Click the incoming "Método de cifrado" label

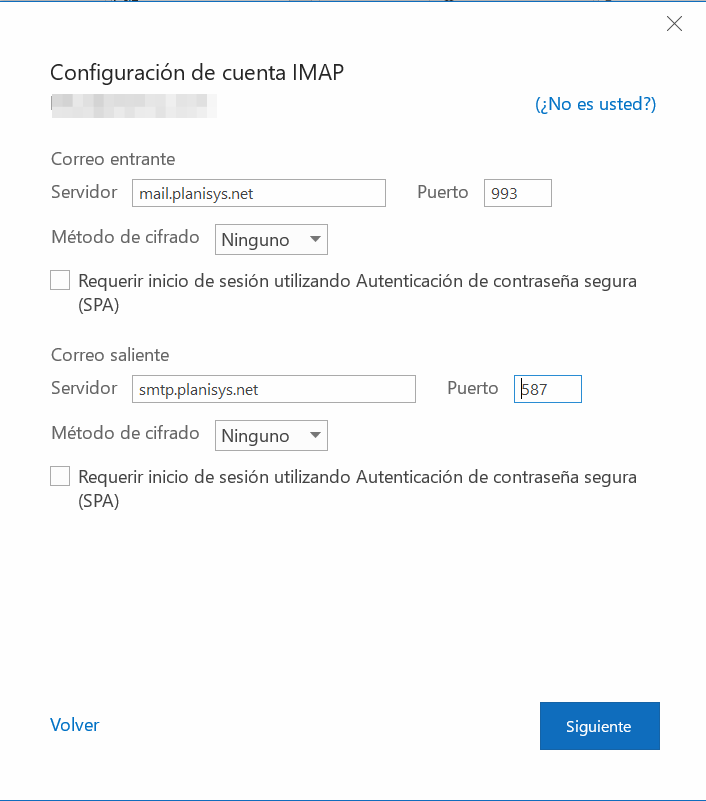125,237
